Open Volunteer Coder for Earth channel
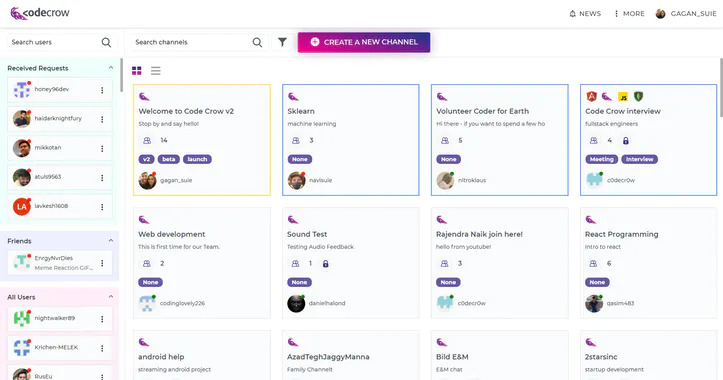Image resolution: width=723 pixels, height=380 pixels. [500, 140]
